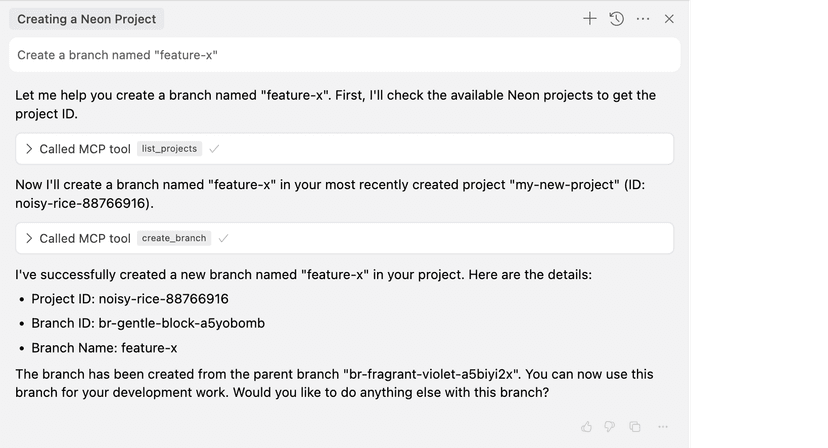Viewport: 828px width, 448px height.
Task: Click the create_branch tool name badge
Action: tap(174, 238)
